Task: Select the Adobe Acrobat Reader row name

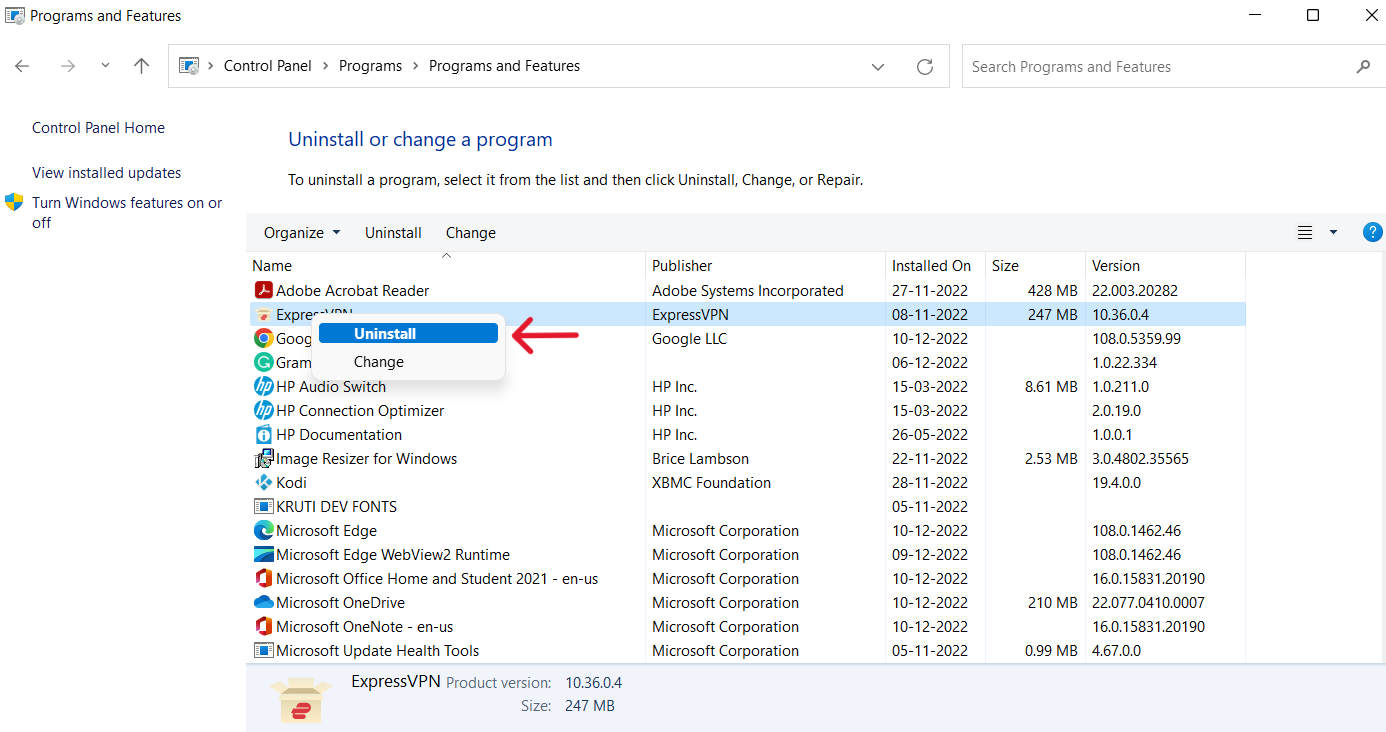Action: point(353,291)
